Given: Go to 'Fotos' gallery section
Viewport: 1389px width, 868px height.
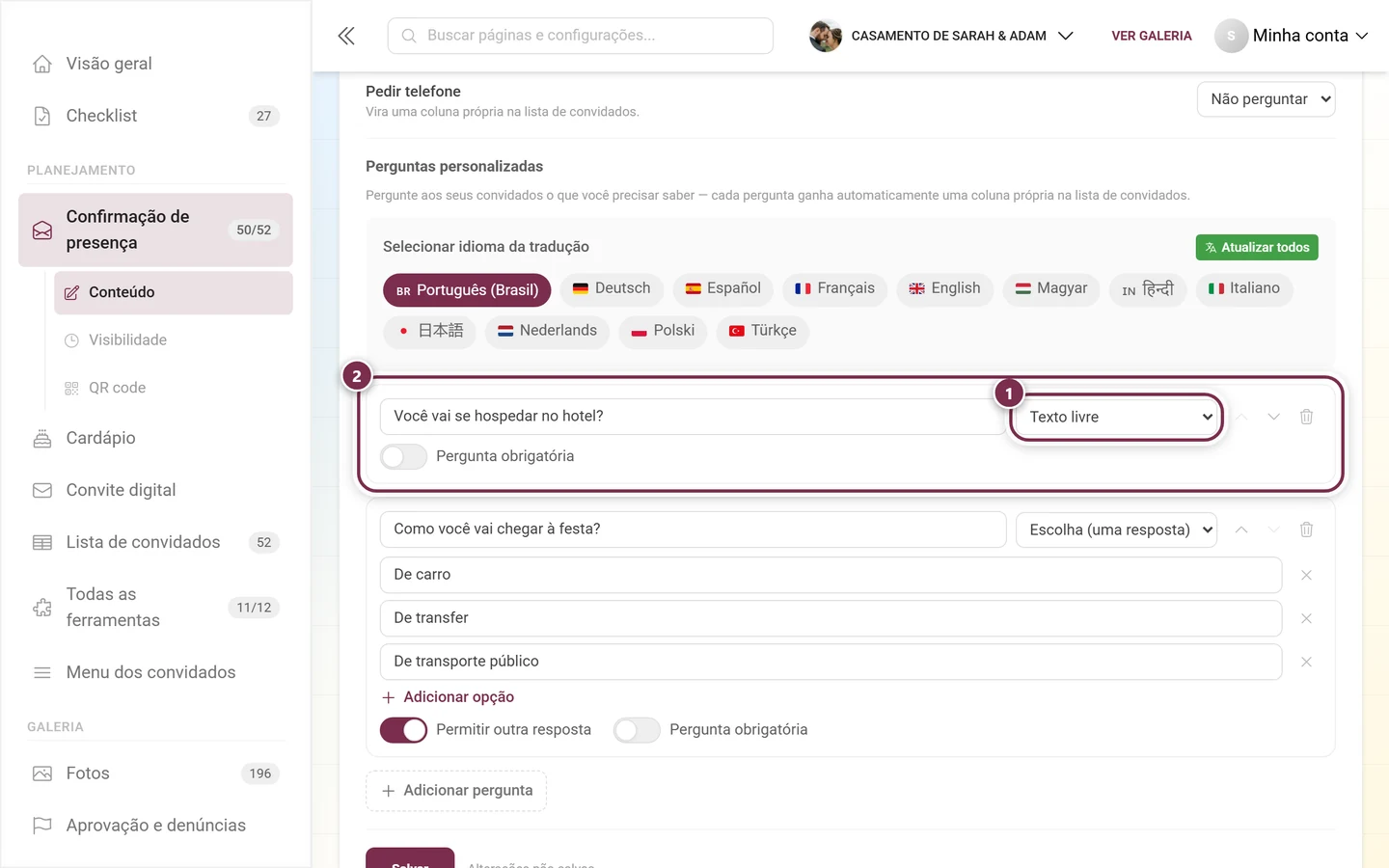Looking at the screenshot, I should 155,773.
